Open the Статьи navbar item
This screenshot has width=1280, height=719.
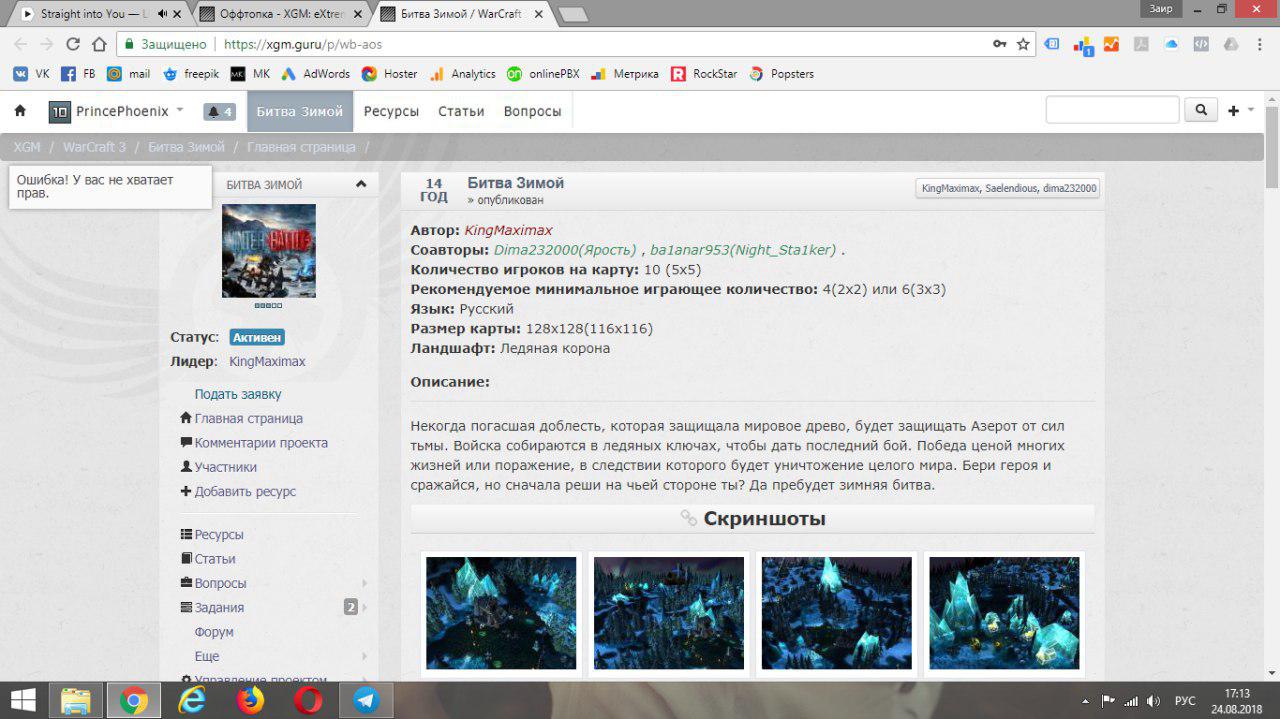point(461,111)
